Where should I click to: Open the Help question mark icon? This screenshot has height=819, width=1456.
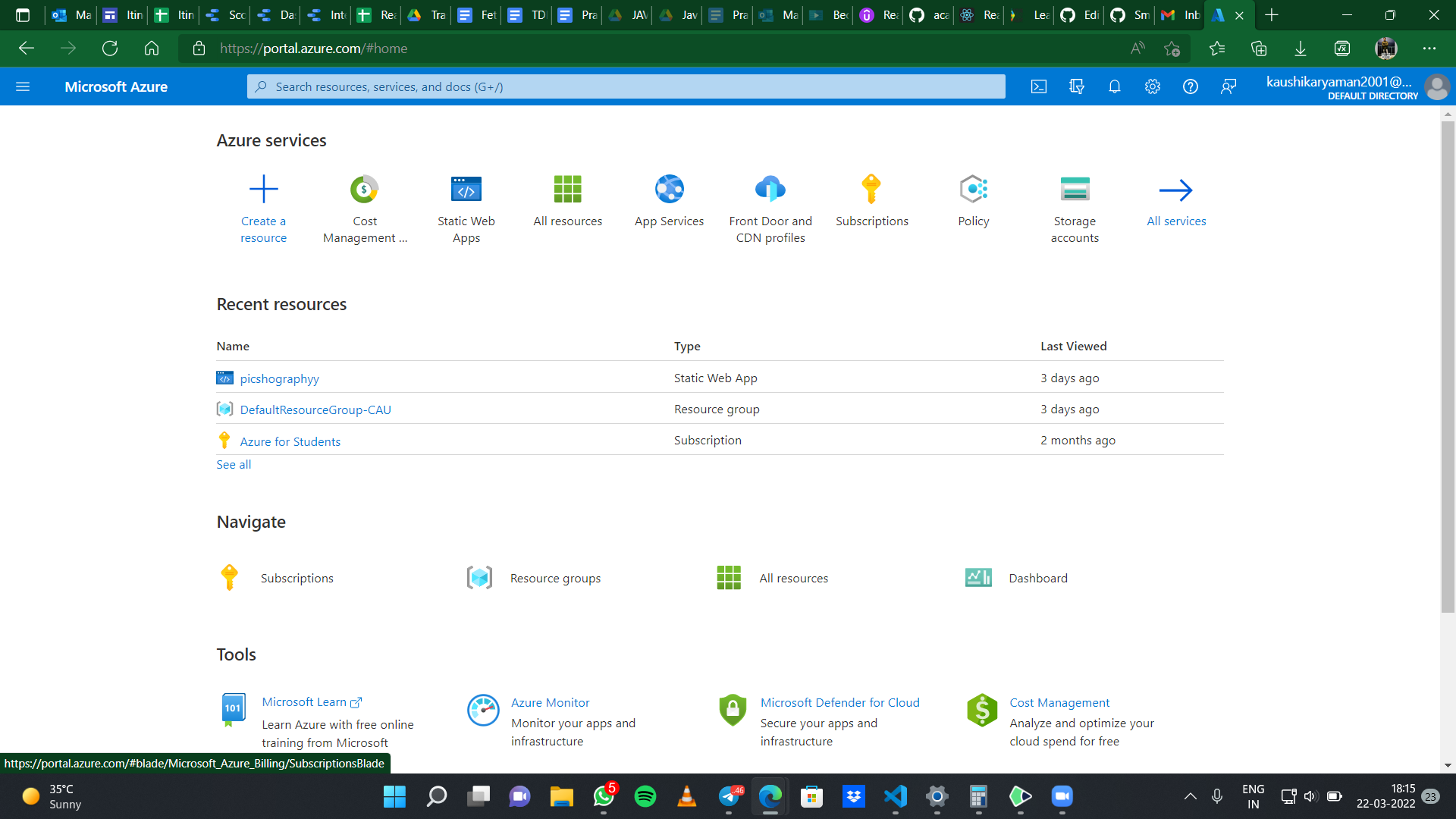click(1191, 86)
